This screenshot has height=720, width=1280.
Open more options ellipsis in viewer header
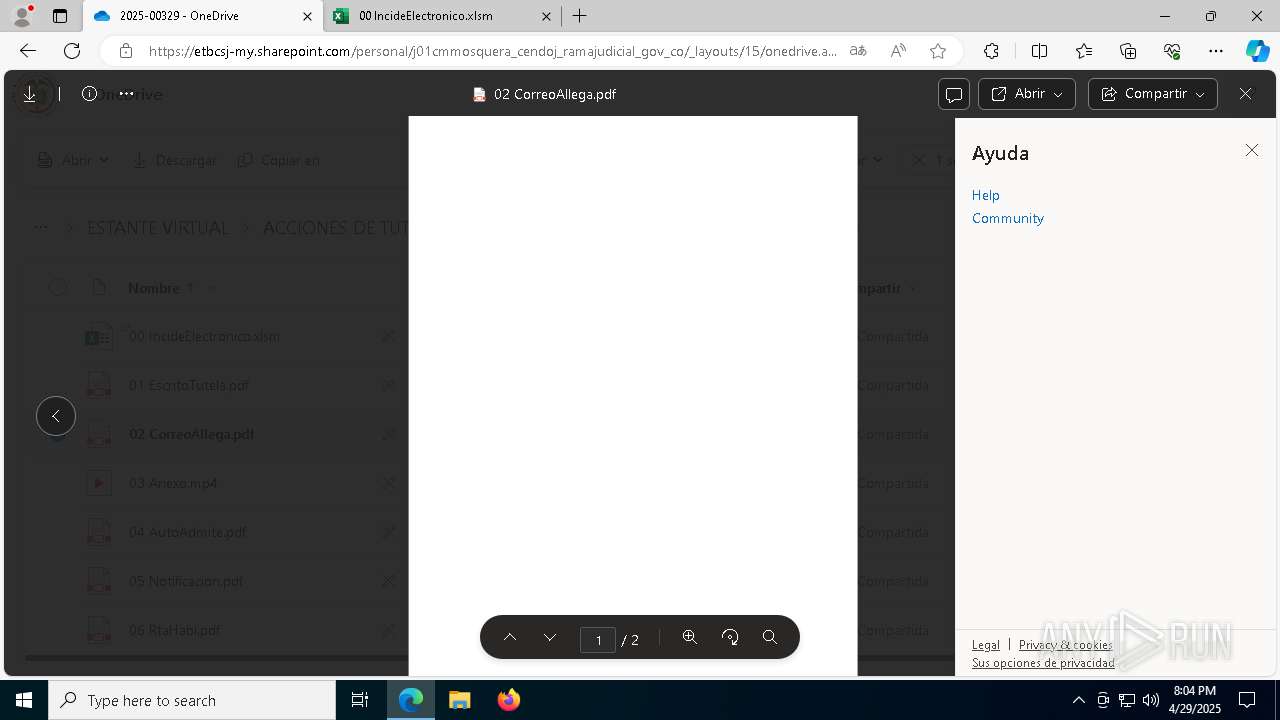point(126,94)
